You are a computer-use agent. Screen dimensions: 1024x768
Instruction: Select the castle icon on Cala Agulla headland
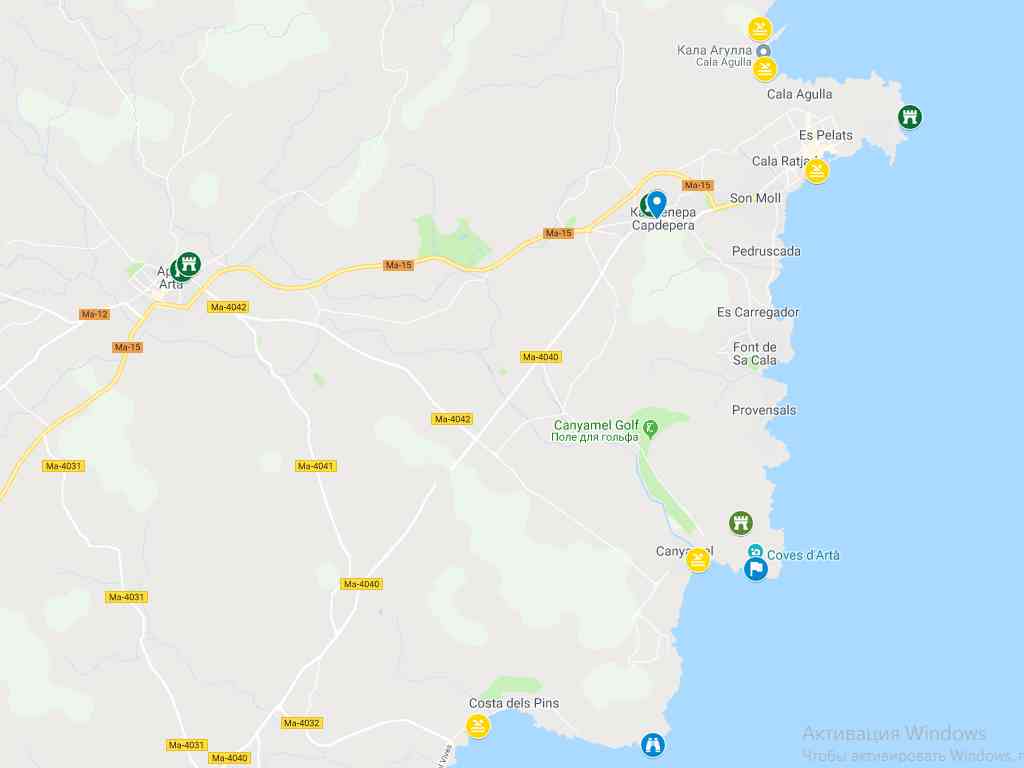click(x=910, y=117)
